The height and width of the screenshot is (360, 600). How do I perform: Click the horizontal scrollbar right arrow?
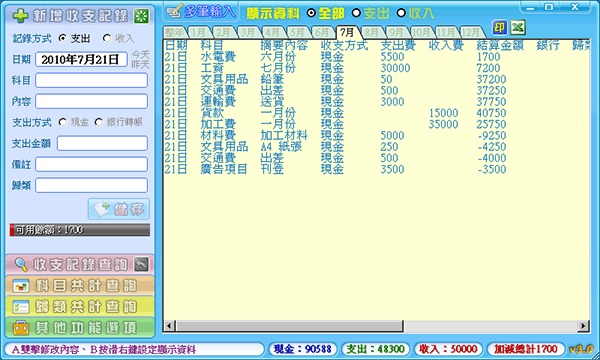pos(583,326)
